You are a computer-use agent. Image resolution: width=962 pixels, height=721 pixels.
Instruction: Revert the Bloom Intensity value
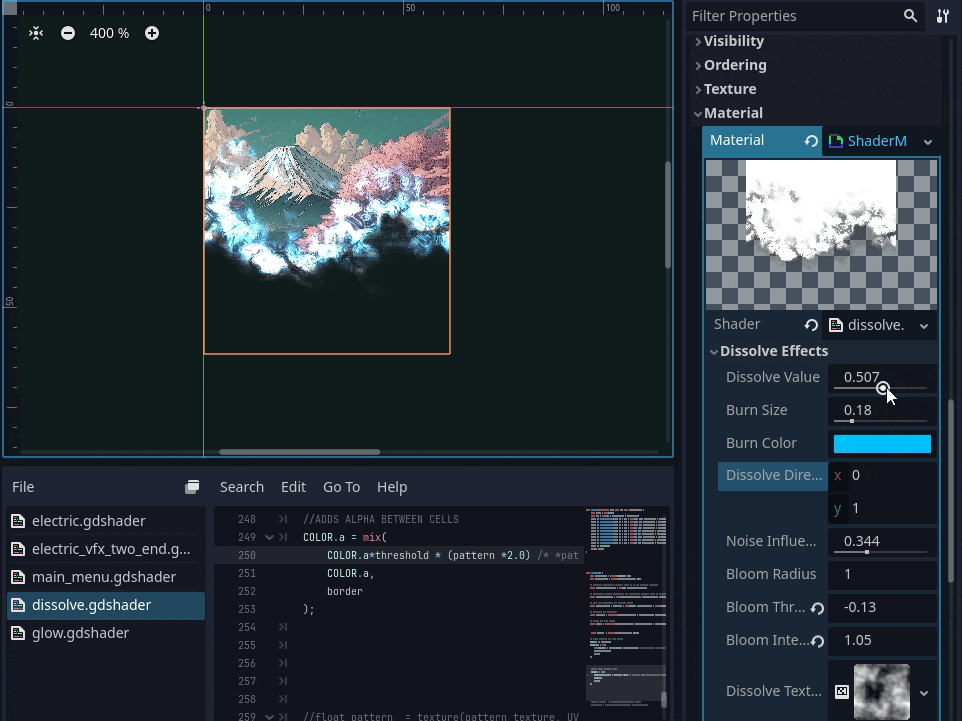click(817, 641)
